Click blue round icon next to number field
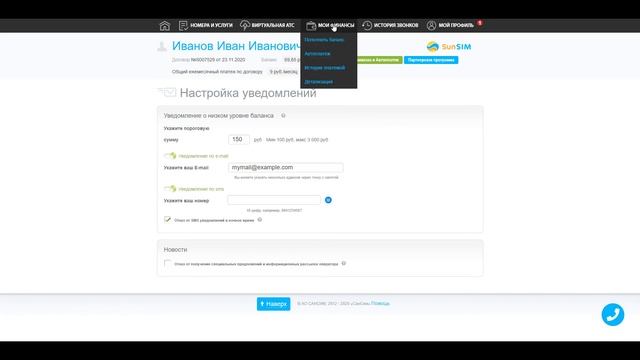The image size is (640, 360). click(328, 200)
